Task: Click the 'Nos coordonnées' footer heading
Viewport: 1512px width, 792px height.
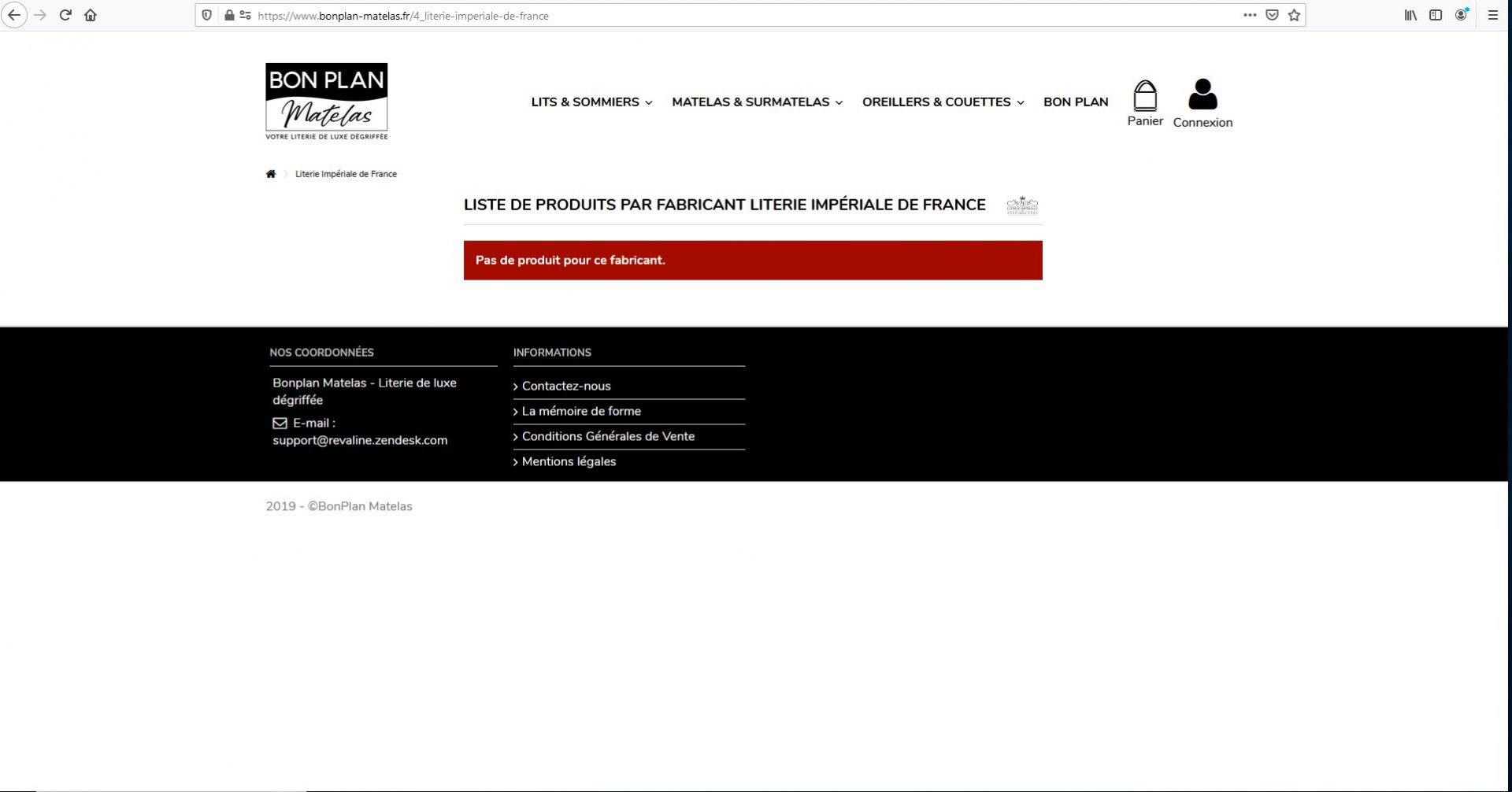Action: [321, 353]
